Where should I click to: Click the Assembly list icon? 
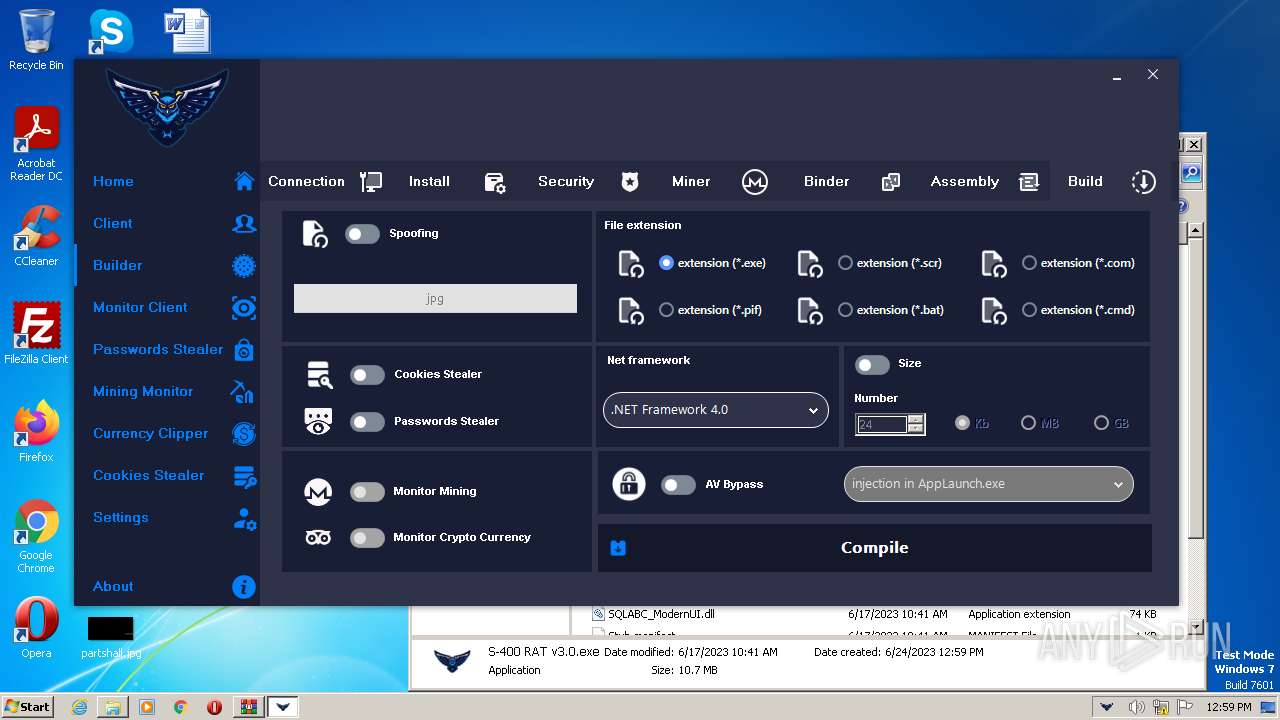tap(1029, 182)
